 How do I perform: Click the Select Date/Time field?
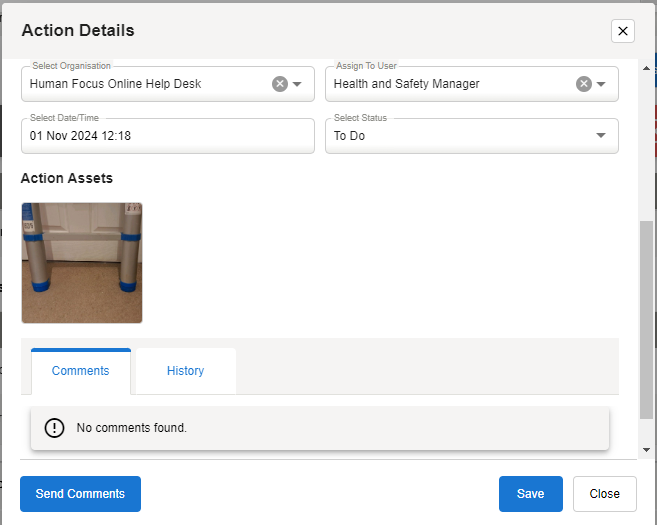coord(167,136)
